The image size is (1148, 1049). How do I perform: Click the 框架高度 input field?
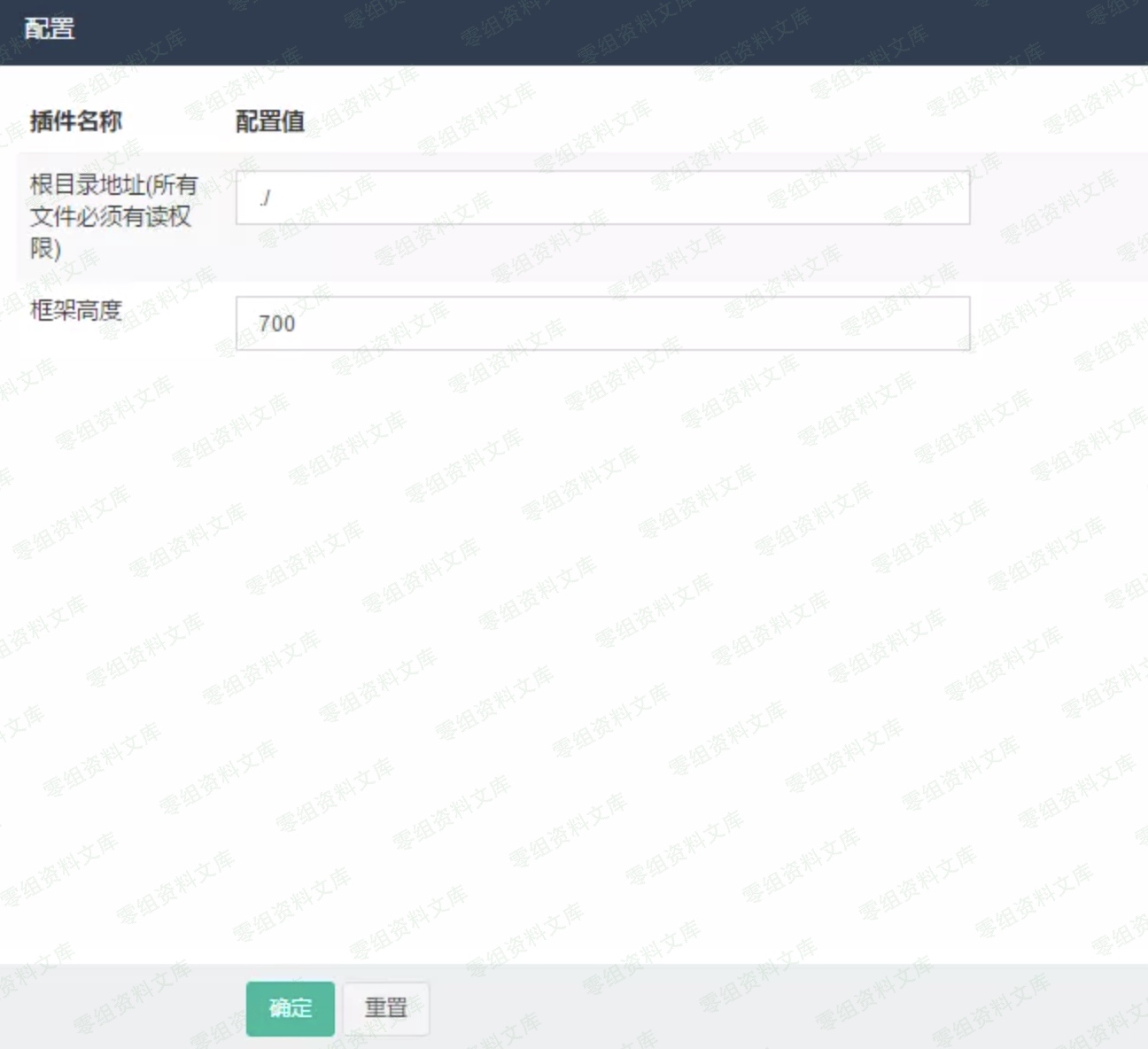(x=602, y=323)
